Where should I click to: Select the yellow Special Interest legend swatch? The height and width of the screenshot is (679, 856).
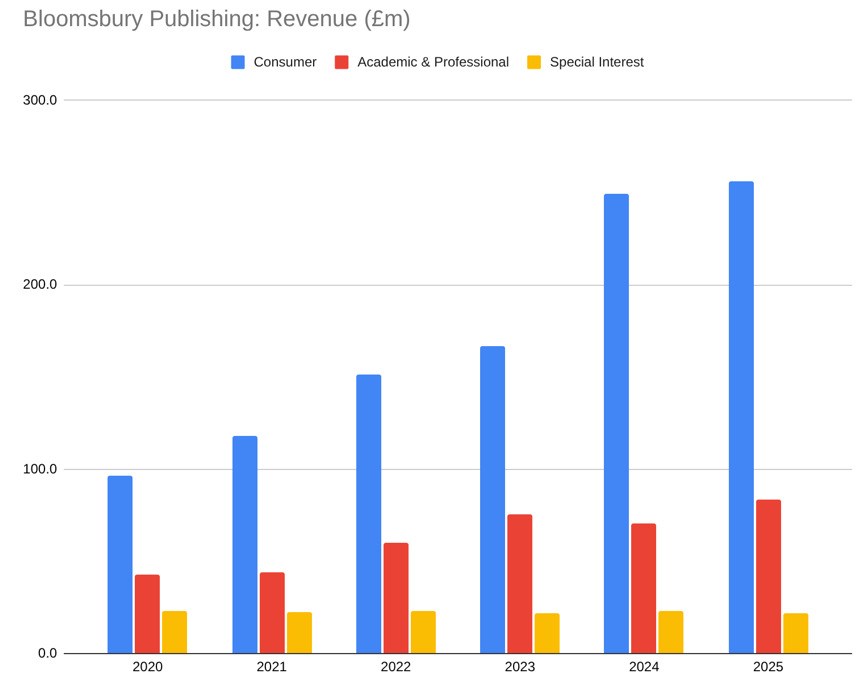534,62
